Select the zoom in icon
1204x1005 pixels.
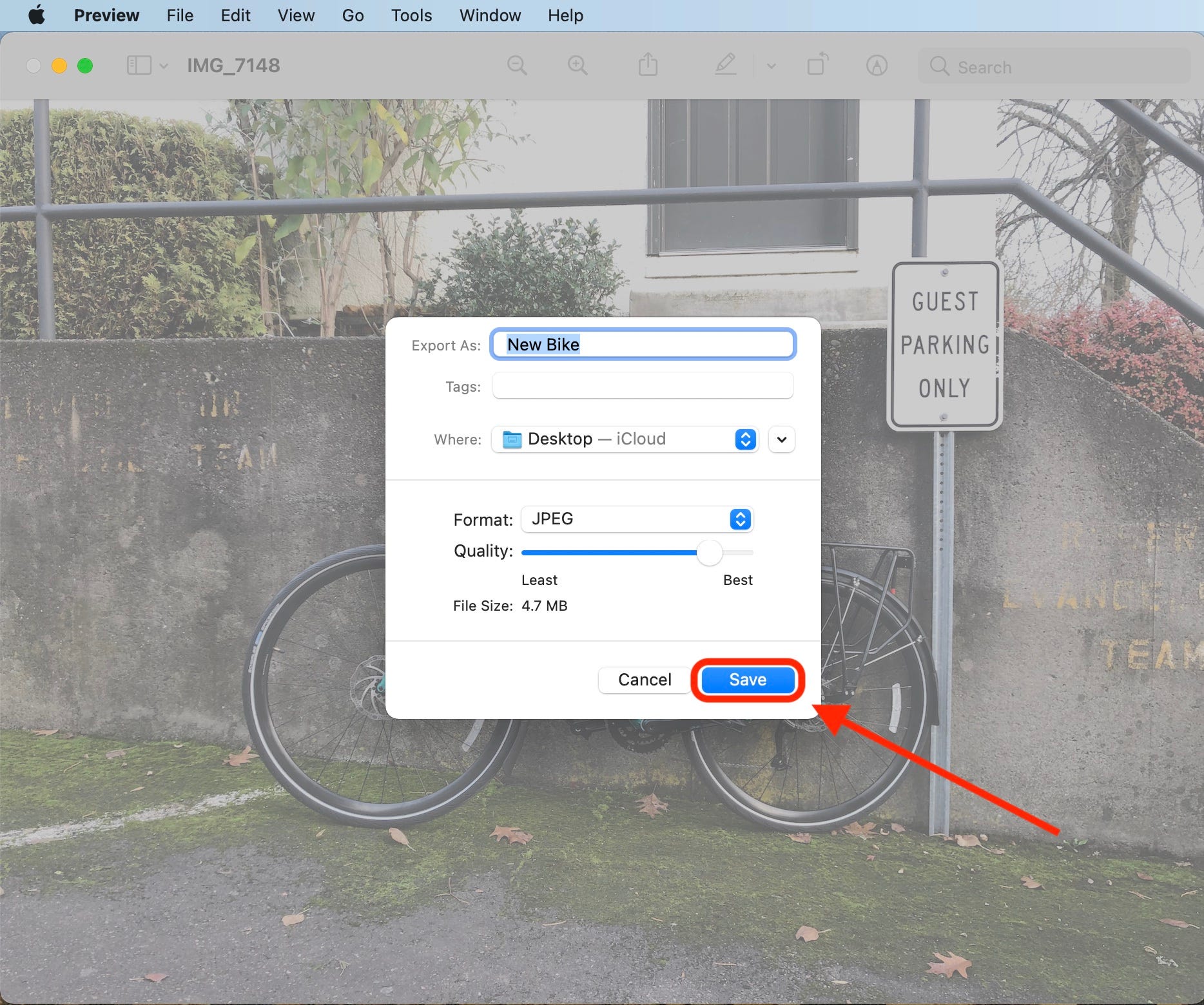tap(577, 65)
